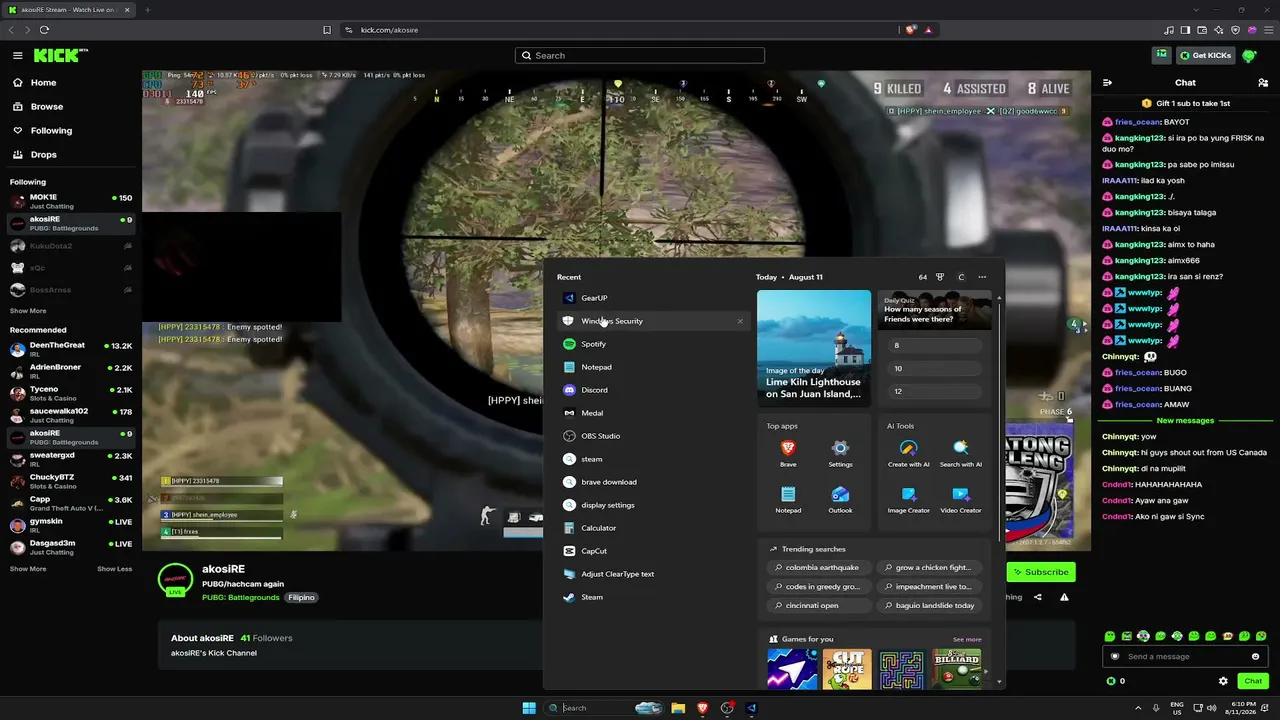Select quiz answer 8
This screenshot has width=1280, height=720.
934,345
